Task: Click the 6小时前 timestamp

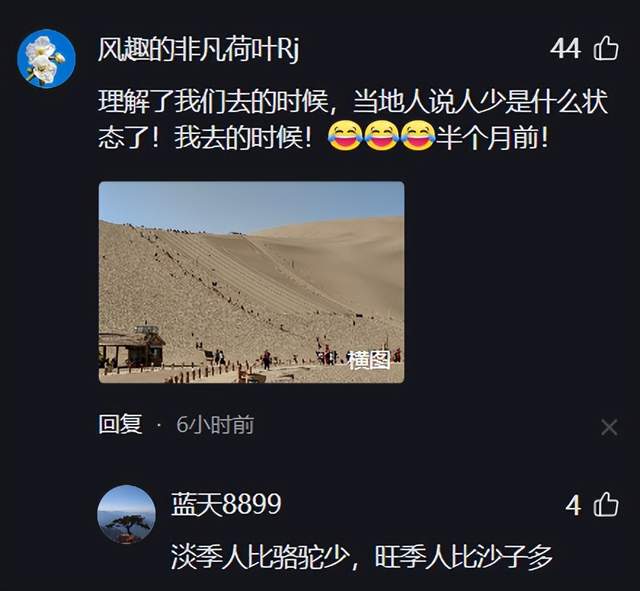Action: [x=215, y=425]
